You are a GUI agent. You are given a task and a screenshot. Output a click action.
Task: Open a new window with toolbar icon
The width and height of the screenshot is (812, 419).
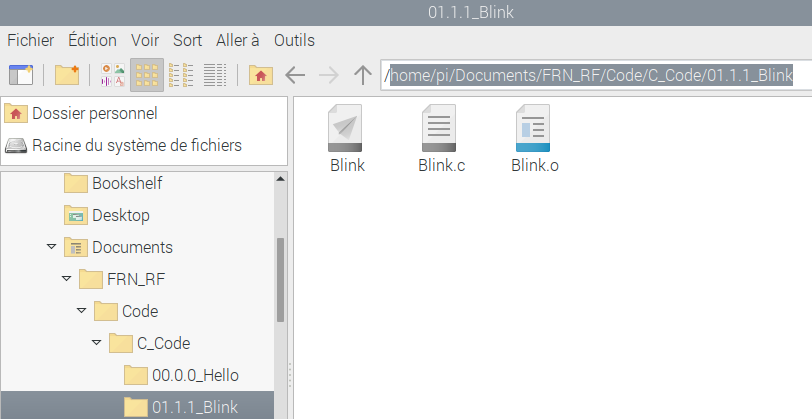20,75
